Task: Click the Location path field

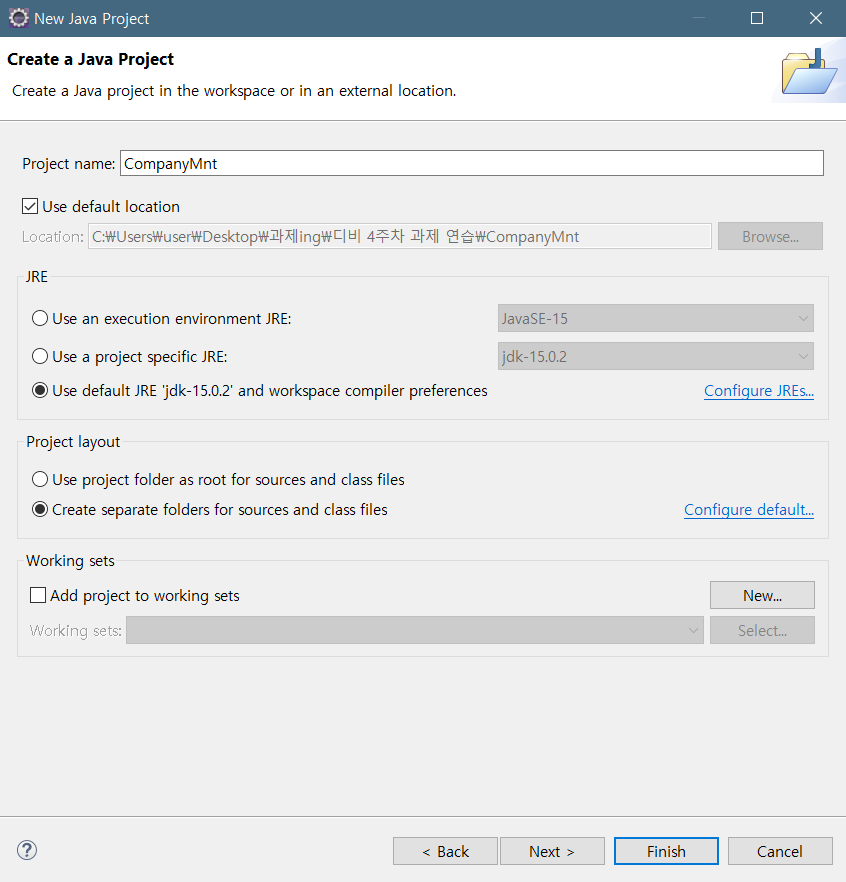Action: coord(399,236)
